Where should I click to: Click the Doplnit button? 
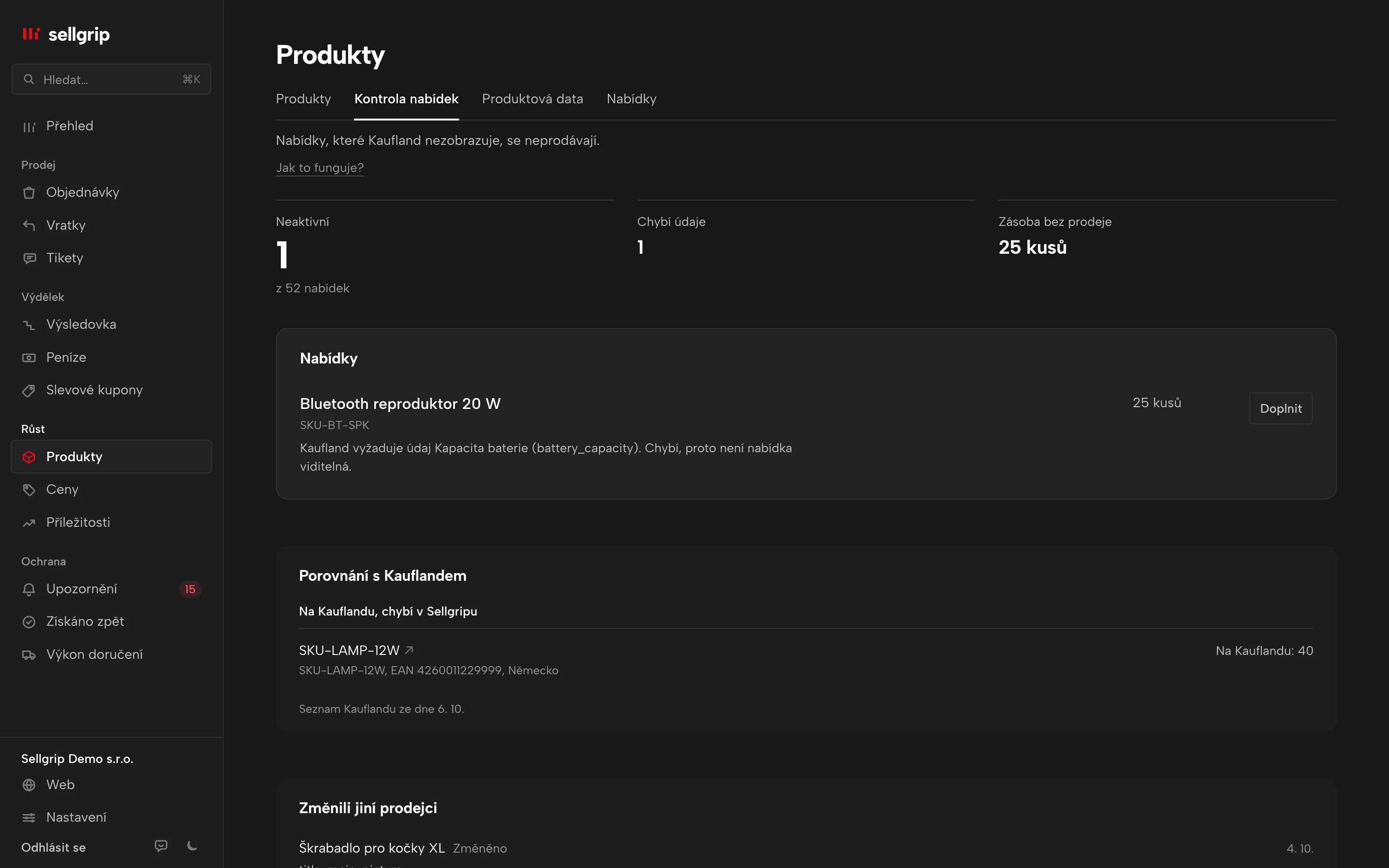click(x=1281, y=408)
